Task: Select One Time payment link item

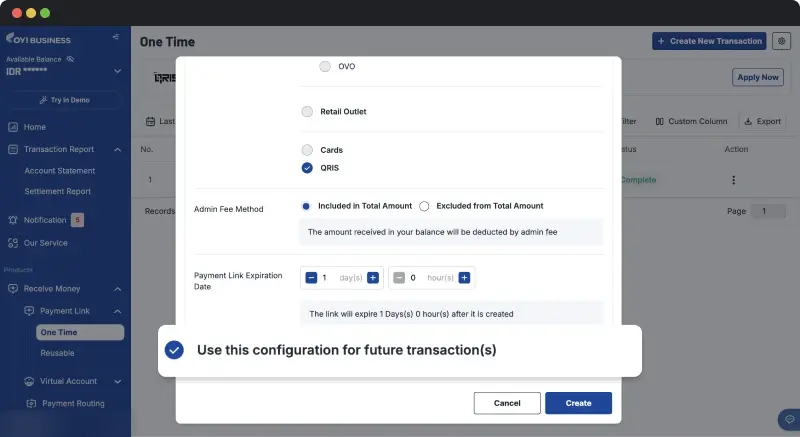Action: tap(80, 332)
